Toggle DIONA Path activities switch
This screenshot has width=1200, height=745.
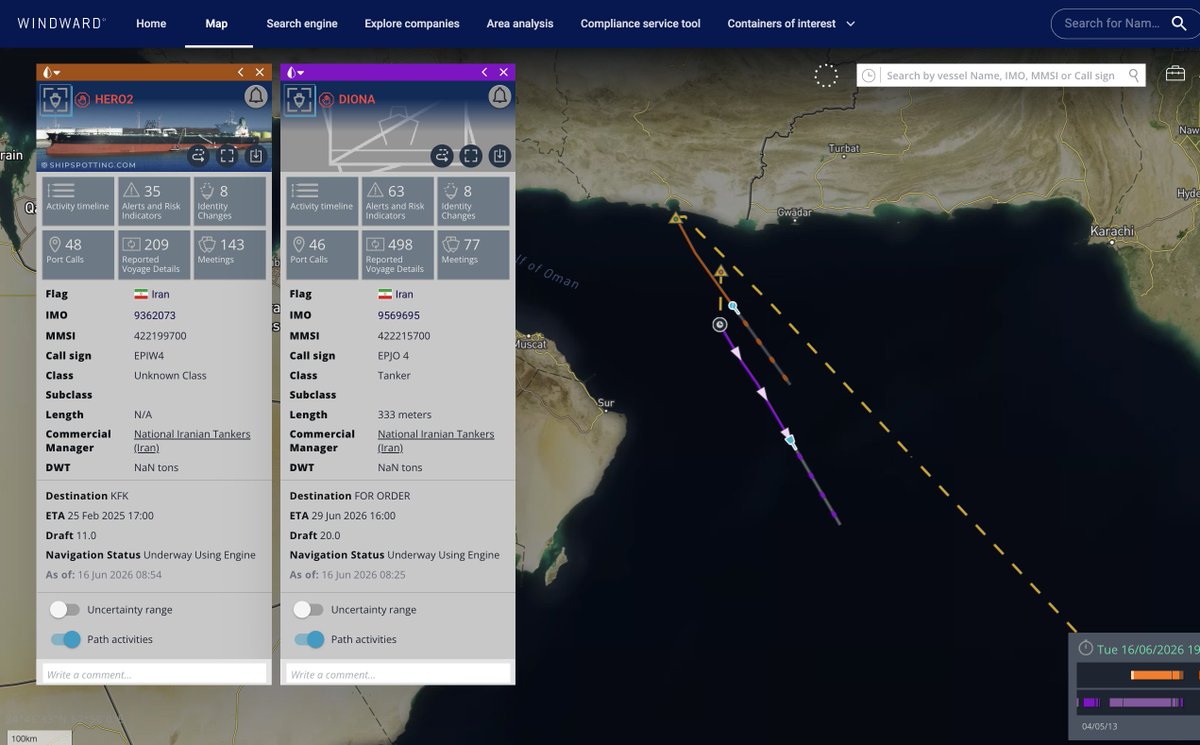pos(309,639)
